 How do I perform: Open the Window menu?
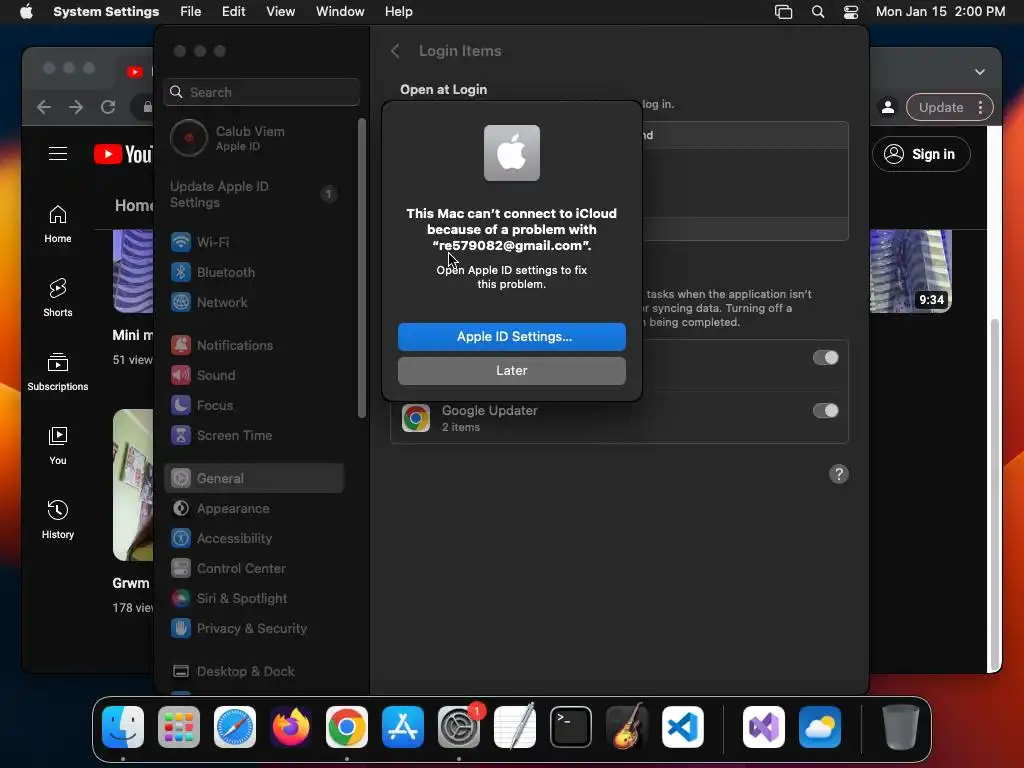pos(340,12)
